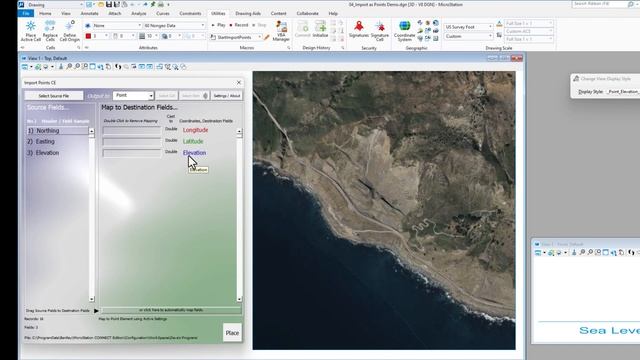Switch to the Collaborate ribbon tab
The width and height of the screenshot is (640, 360).
tap(307, 13)
